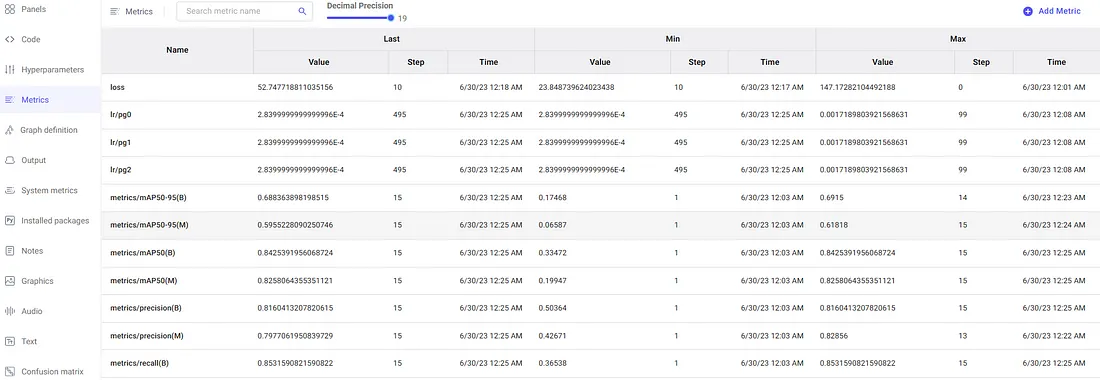The height and width of the screenshot is (380, 1100).
Task: Click the search magnifier icon
Action: (x=302, y=11)
